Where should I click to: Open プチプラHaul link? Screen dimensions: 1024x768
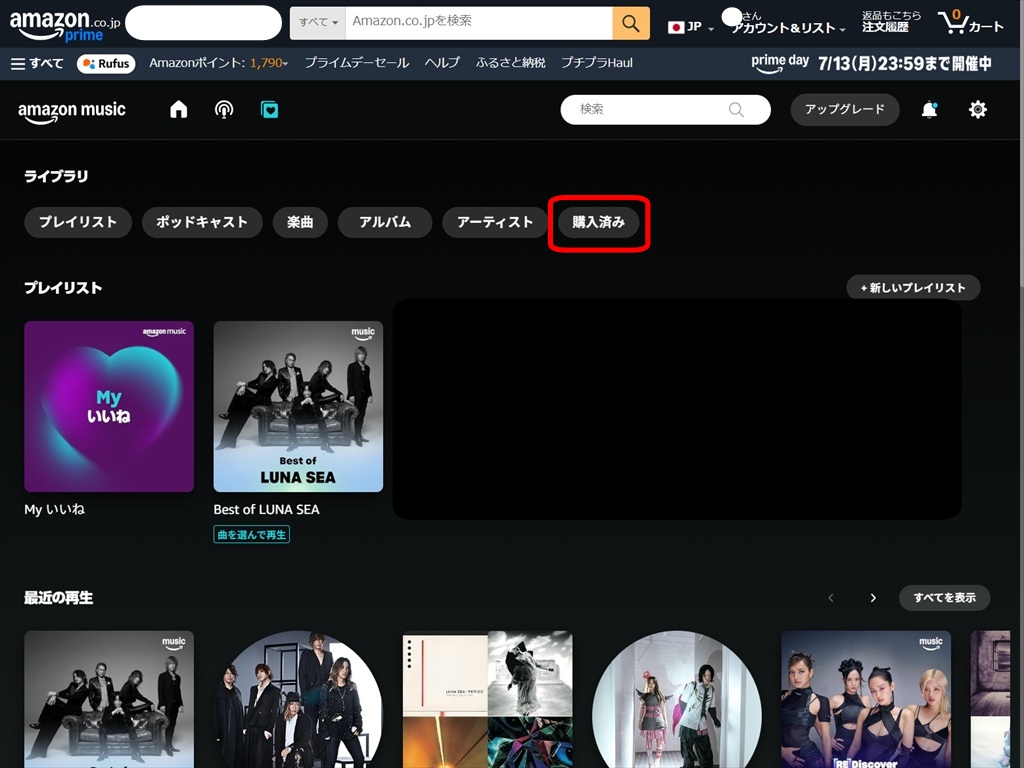pos(597,63)
